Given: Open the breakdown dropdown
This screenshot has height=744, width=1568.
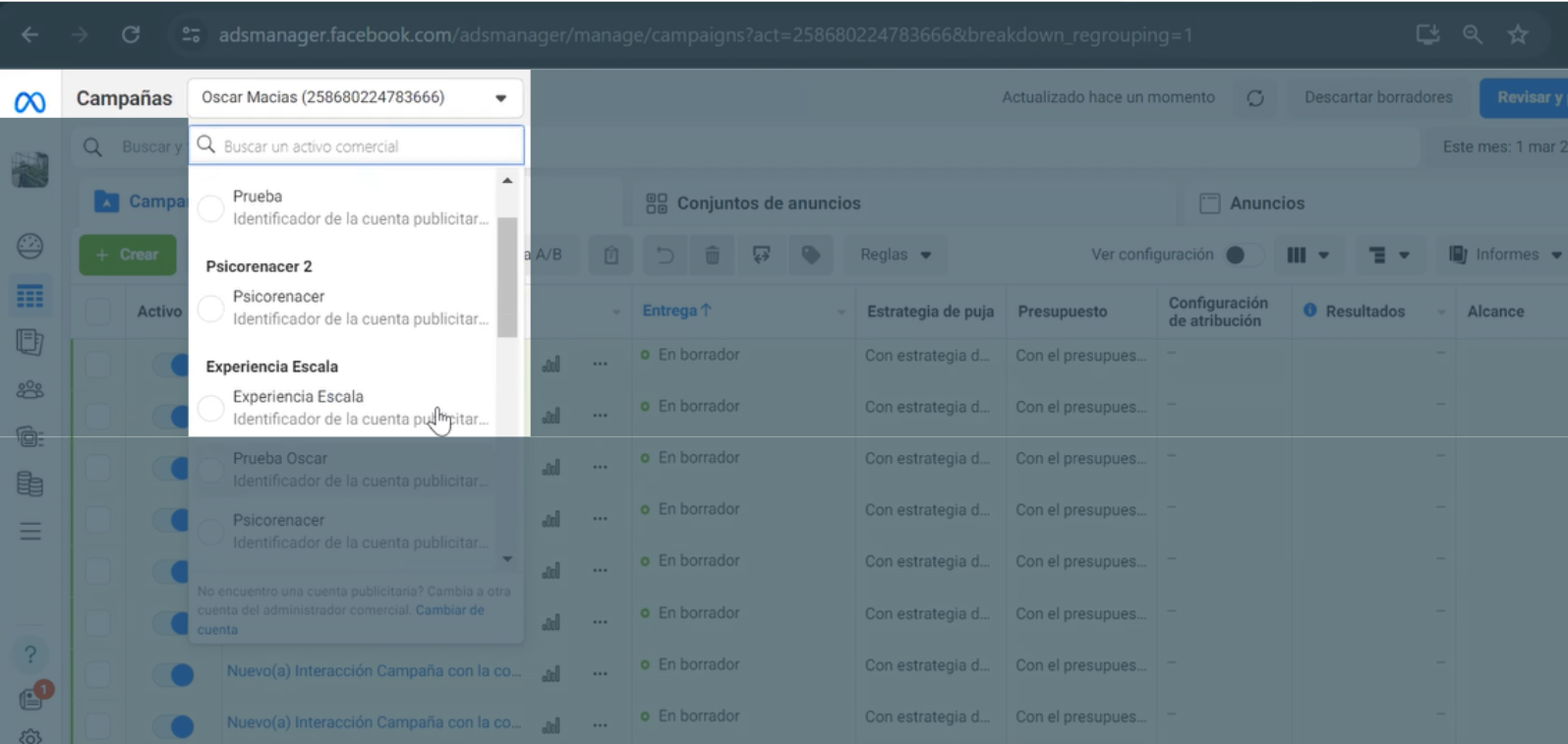Looking at the screenshot, I should pos(1389,256).
